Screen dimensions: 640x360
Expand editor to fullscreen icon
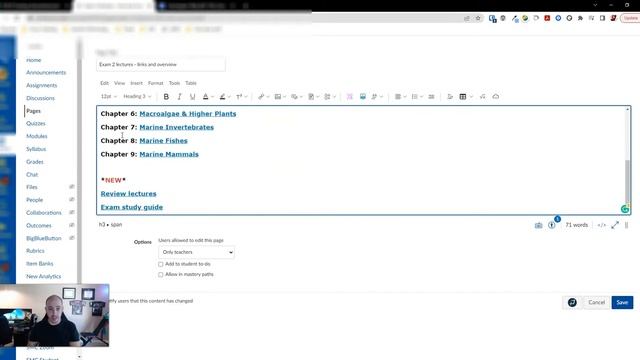615,225
